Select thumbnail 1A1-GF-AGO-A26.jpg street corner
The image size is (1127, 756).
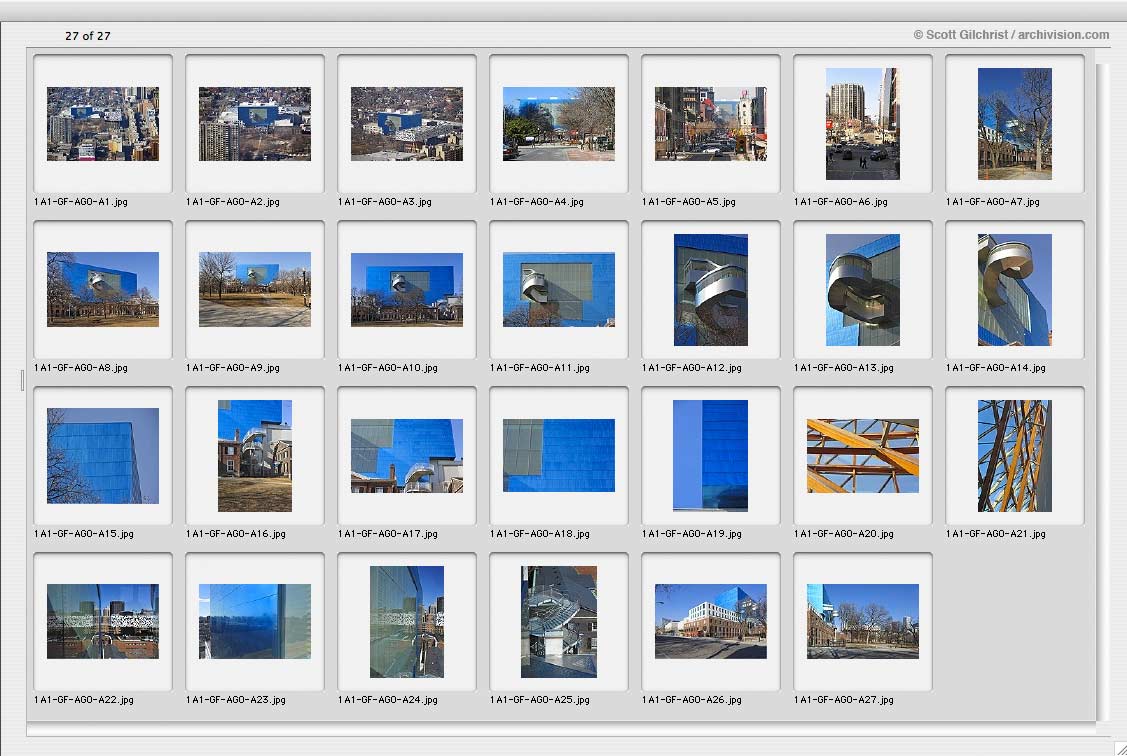coord(711,622)
